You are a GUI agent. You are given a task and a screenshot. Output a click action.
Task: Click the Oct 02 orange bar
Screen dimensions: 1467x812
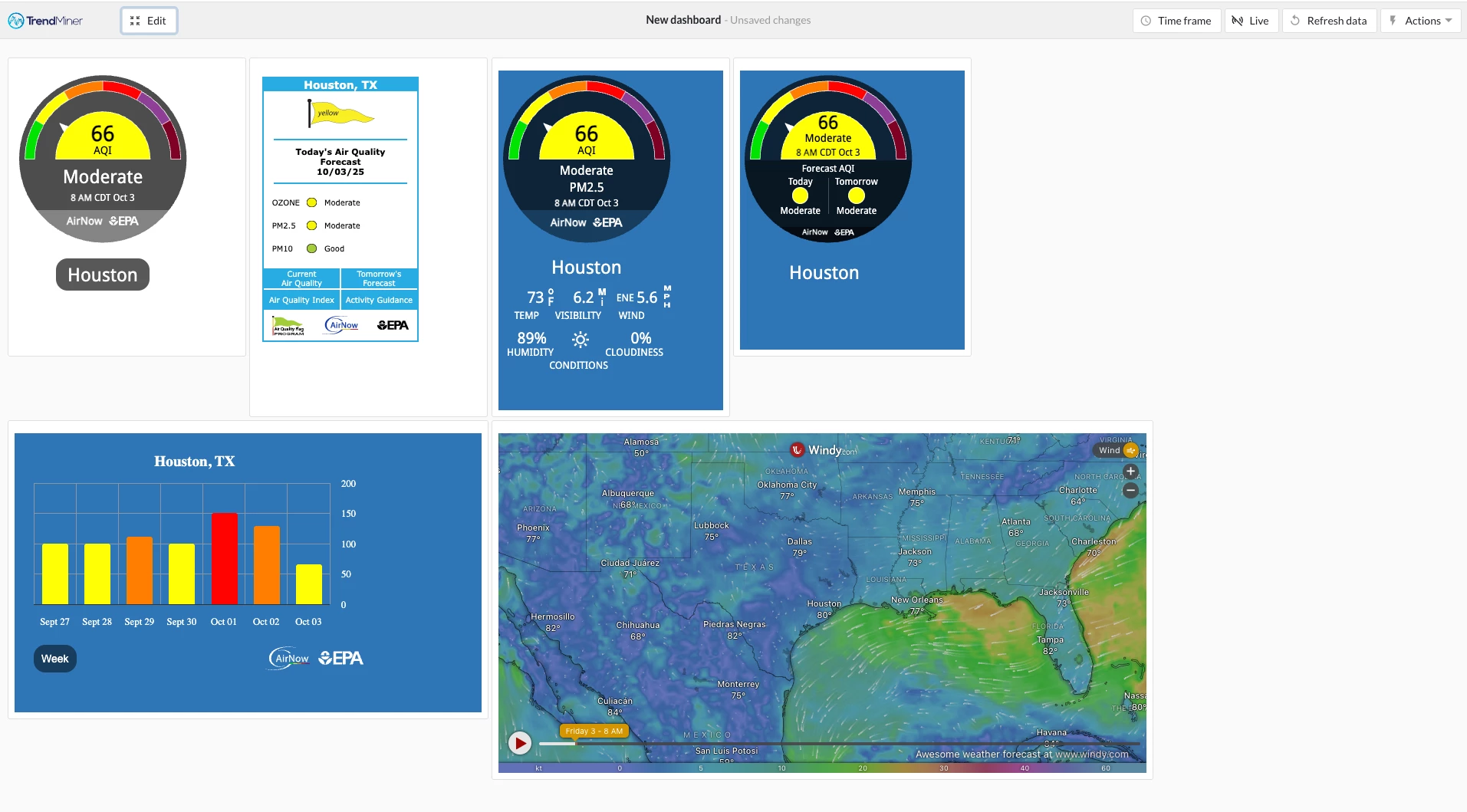pyautogui.click(x=267, y=565)
